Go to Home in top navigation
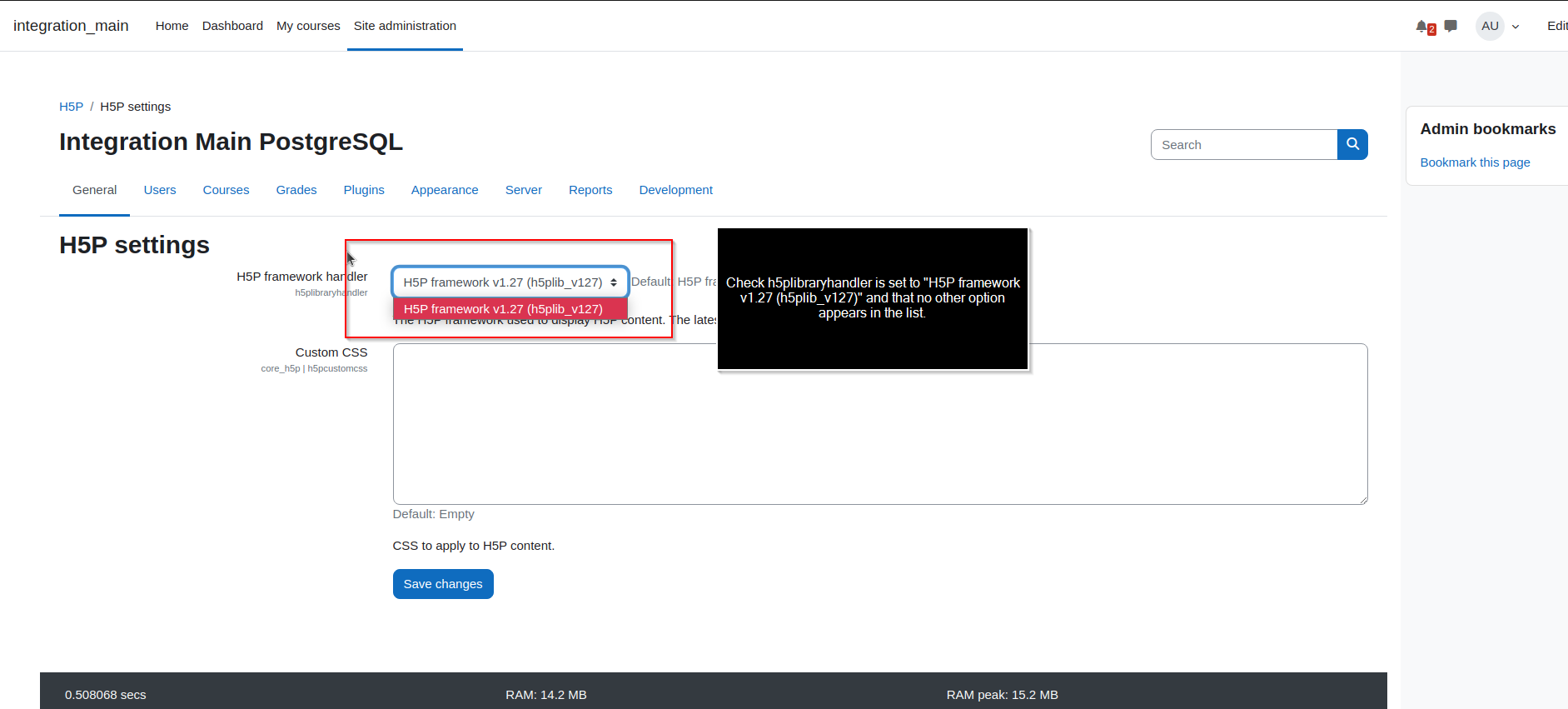The height and width of the screenshot is (709, 1568). [x=172, y=26]
